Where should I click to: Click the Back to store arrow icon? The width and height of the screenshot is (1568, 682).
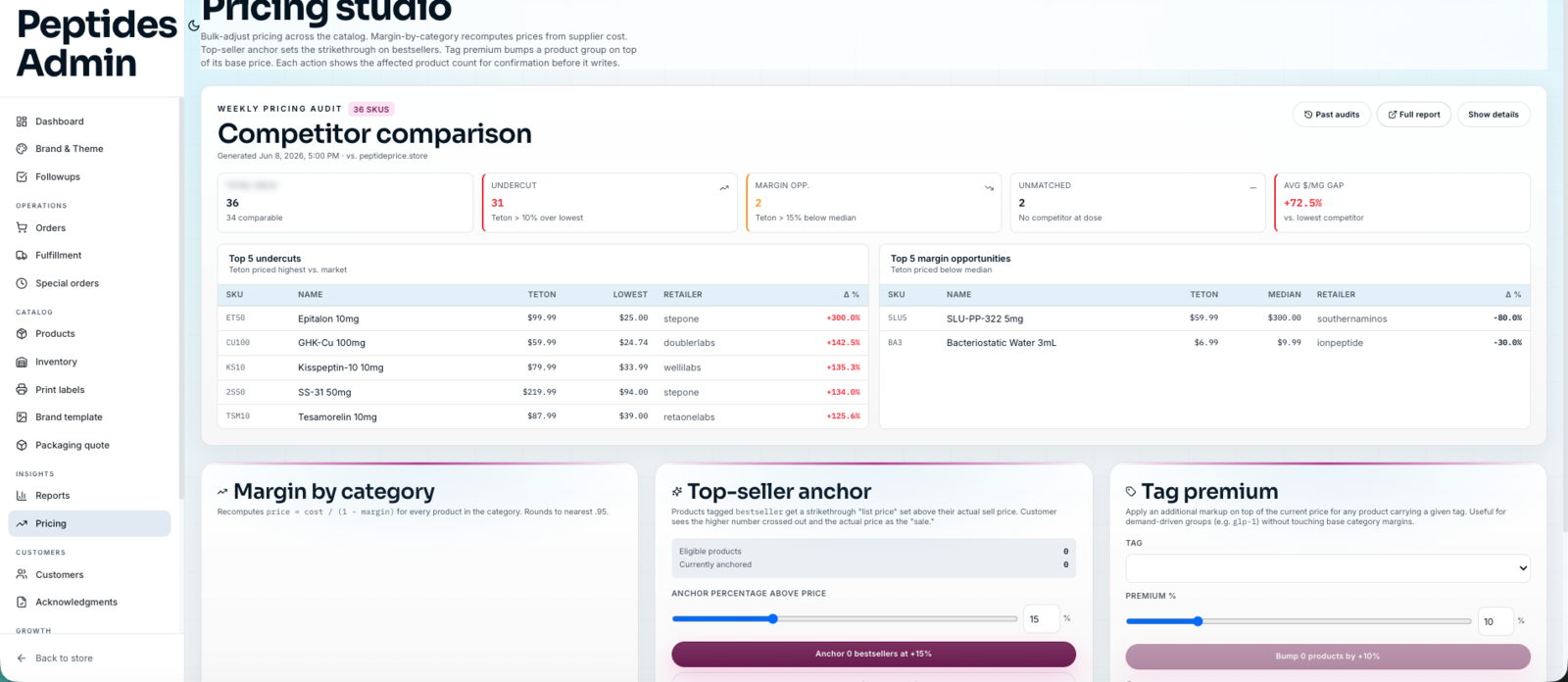pos(22,658)
